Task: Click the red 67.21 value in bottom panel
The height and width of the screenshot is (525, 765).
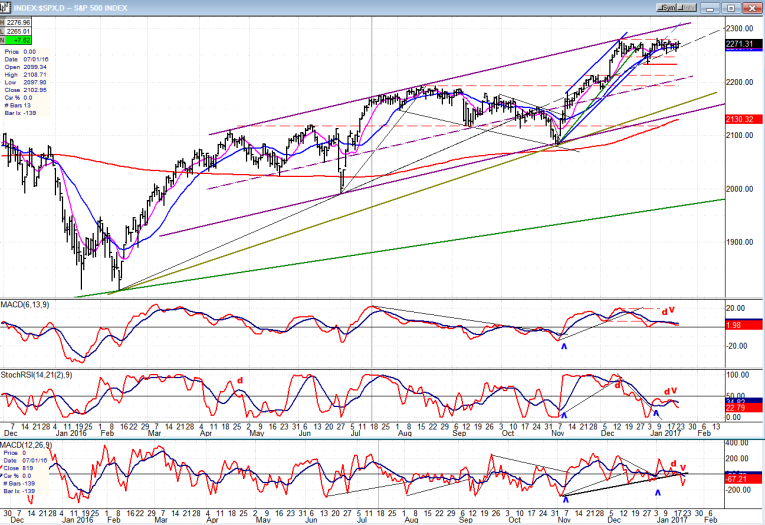Action: point(741,480)
